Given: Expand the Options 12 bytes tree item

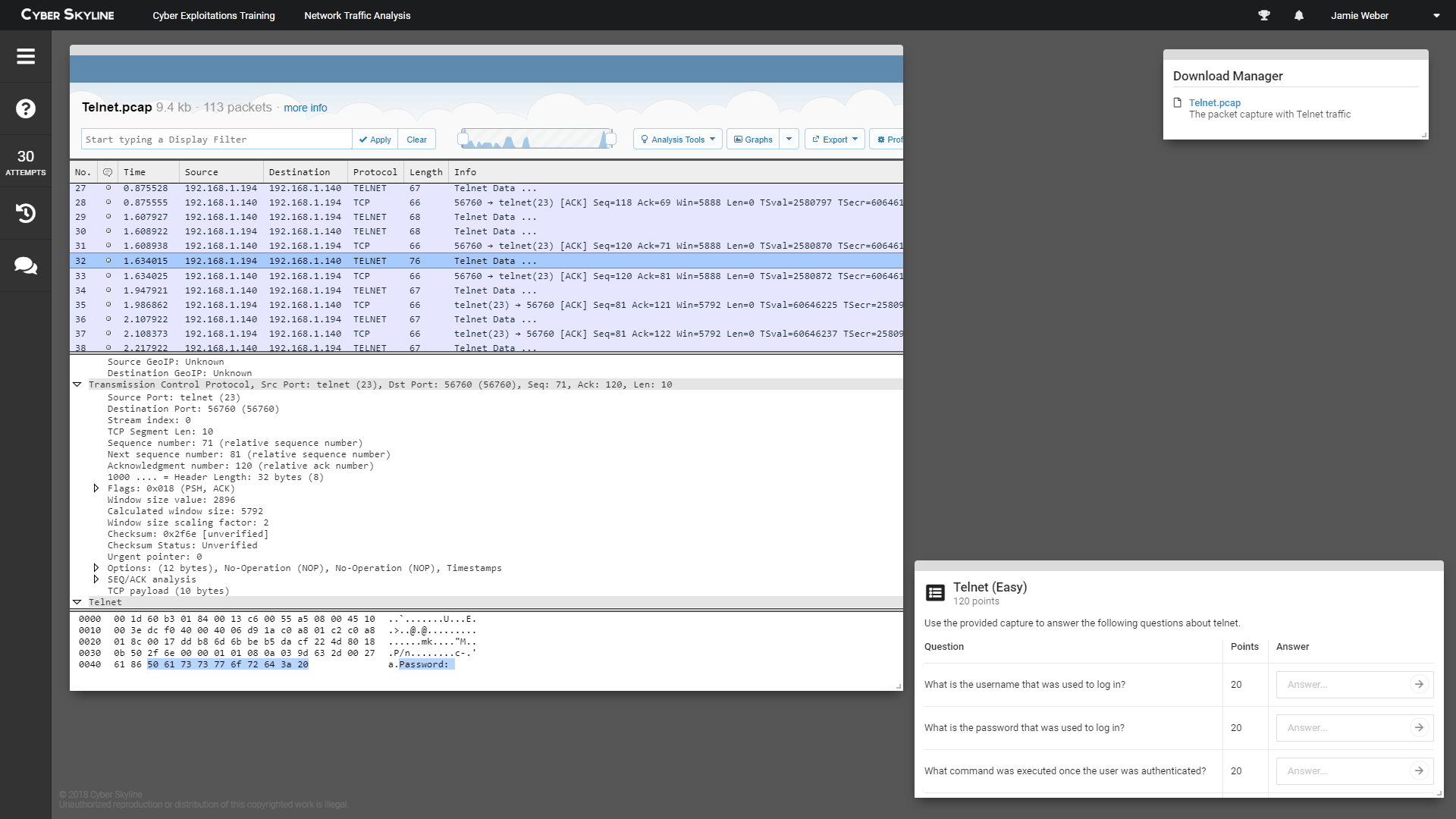Looking at the screenshot, I should click(x=96, y=568).
